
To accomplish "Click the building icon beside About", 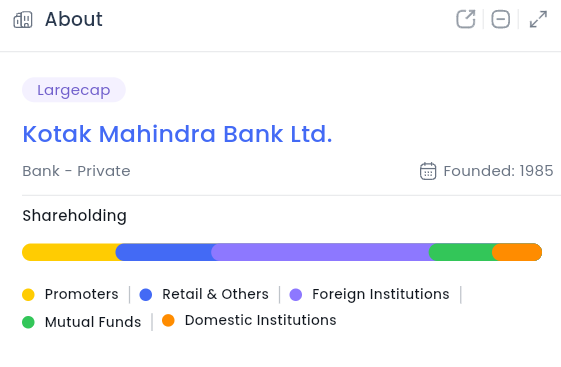I will (x=23, y=20).
